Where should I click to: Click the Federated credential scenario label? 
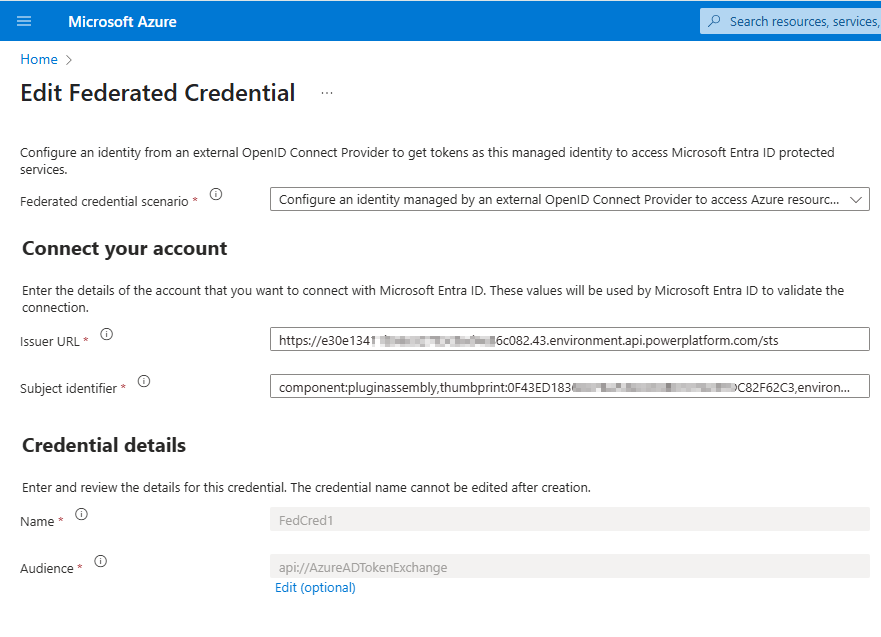[105, 202]
